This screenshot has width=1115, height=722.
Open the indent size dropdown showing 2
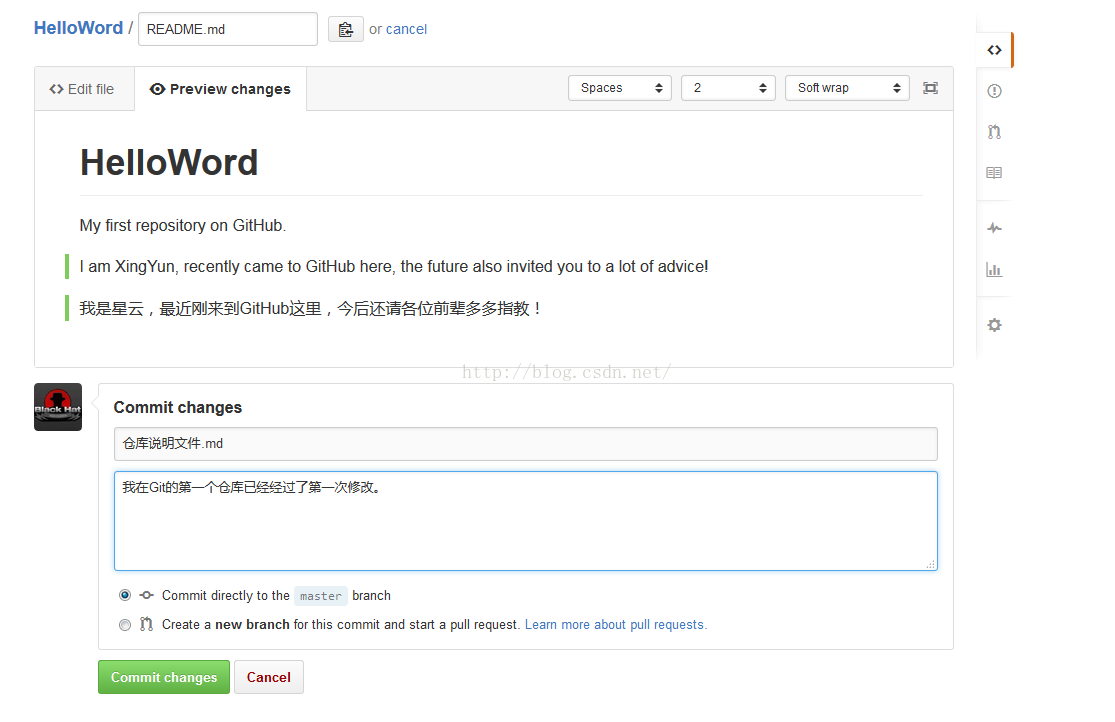click(x=728, y=88)
